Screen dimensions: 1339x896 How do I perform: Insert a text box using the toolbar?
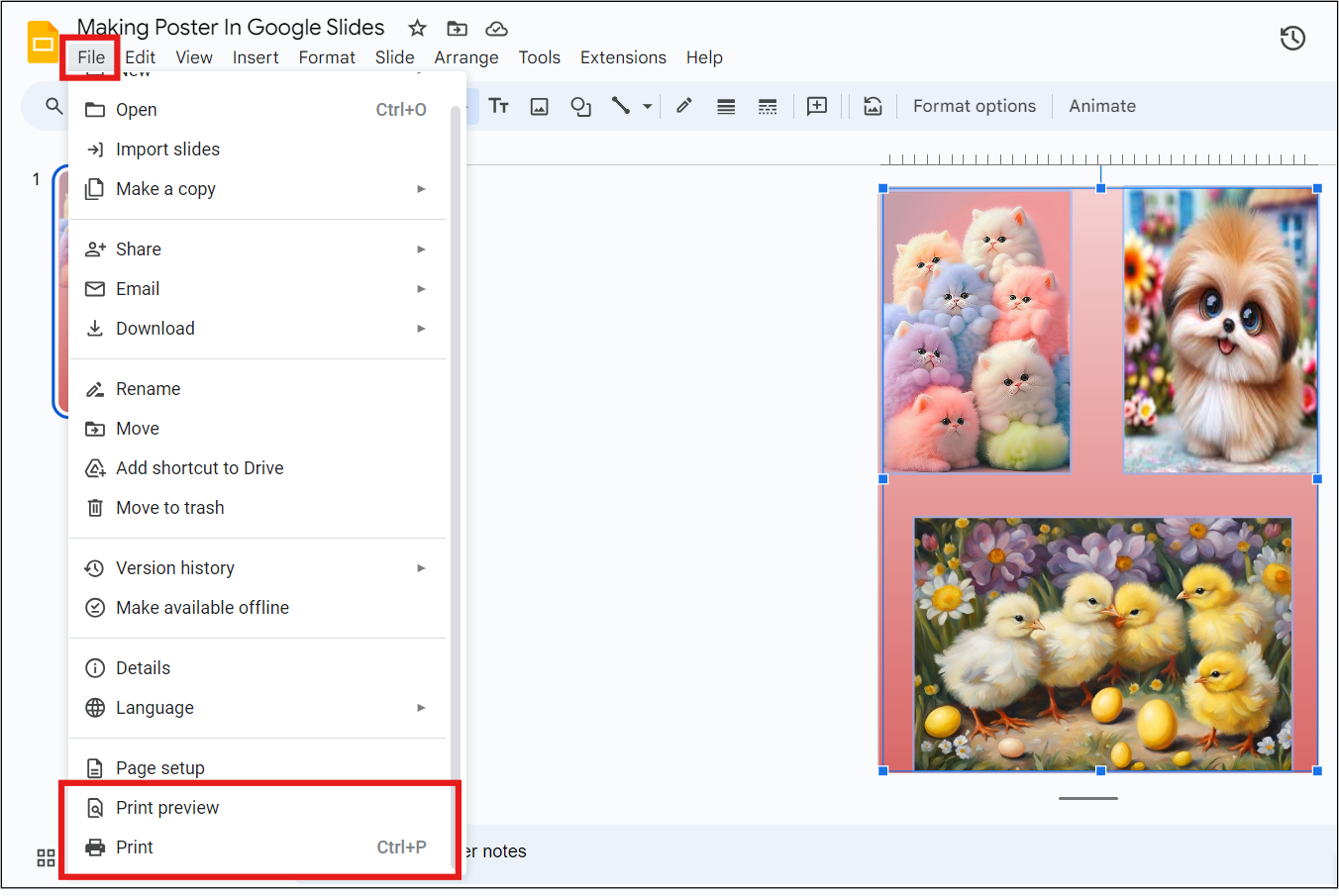click(x=499, y=106)
